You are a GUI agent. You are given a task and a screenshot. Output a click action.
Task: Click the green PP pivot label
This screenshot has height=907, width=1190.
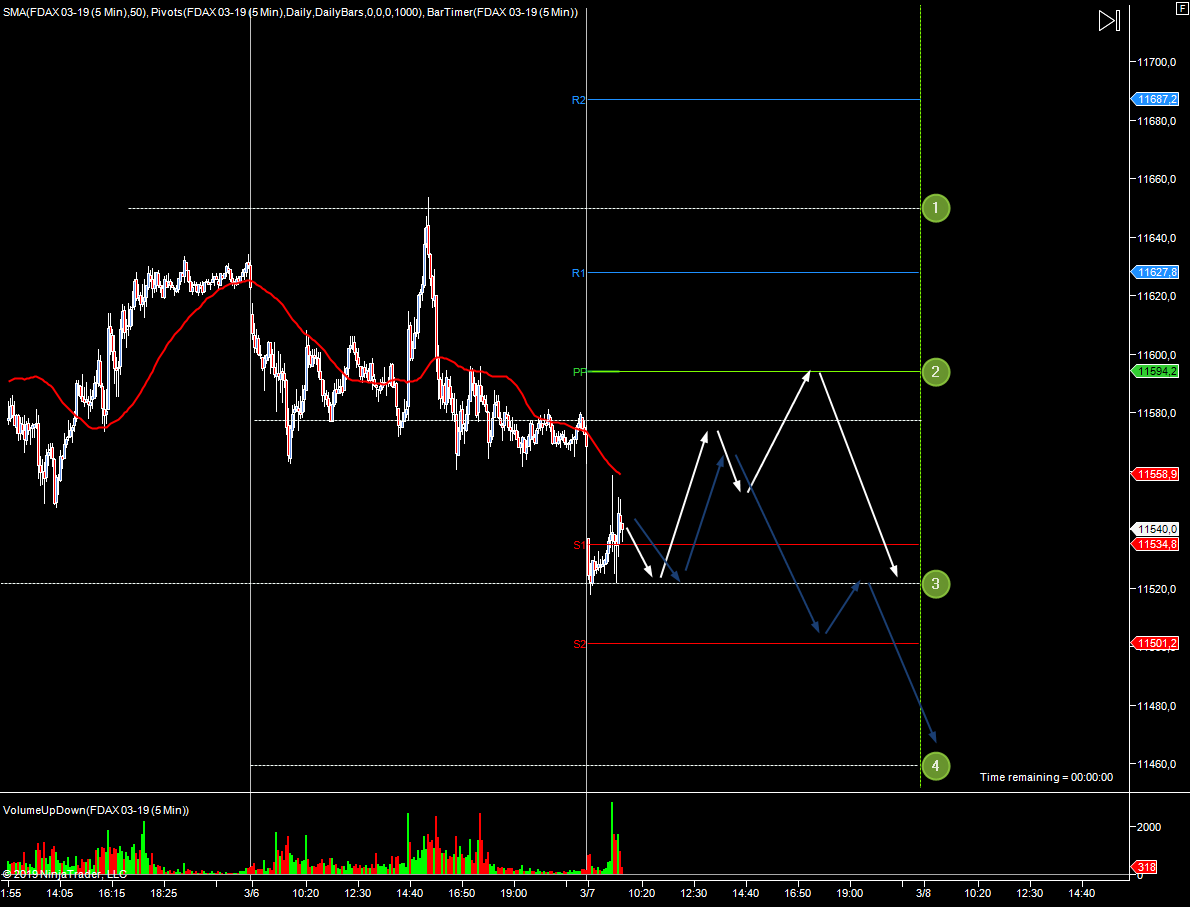[579, 372]
